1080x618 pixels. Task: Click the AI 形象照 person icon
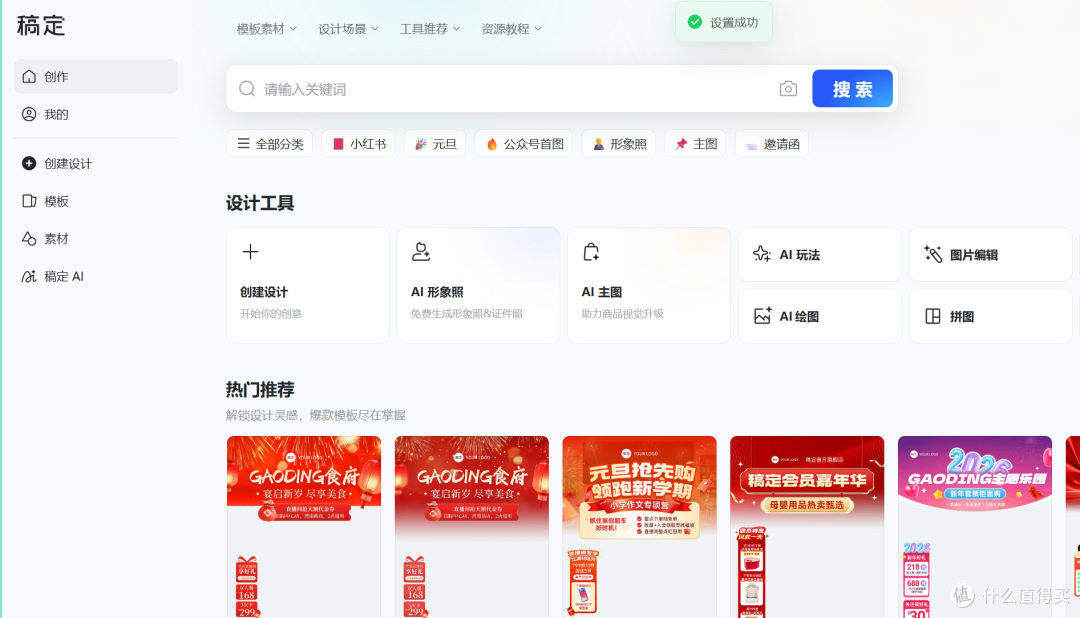click(x=421, y=251)
